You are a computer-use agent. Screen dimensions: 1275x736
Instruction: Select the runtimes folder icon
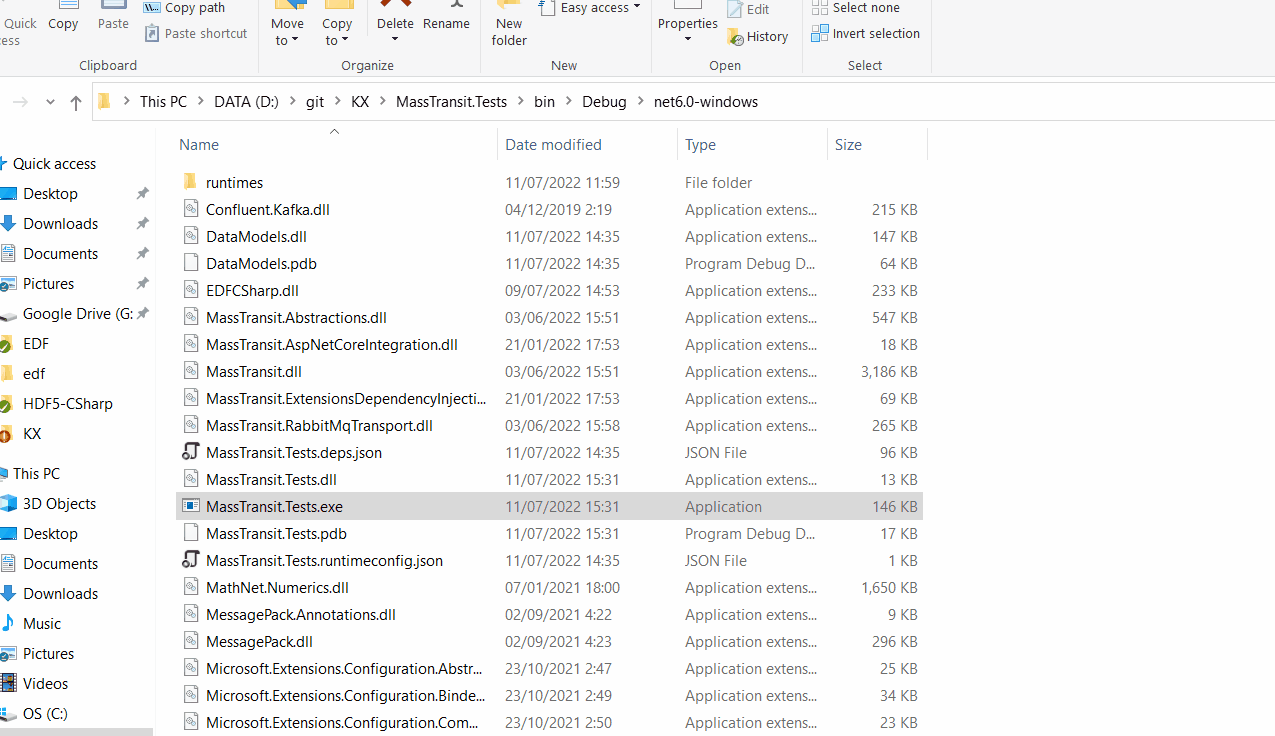(191, 182)
